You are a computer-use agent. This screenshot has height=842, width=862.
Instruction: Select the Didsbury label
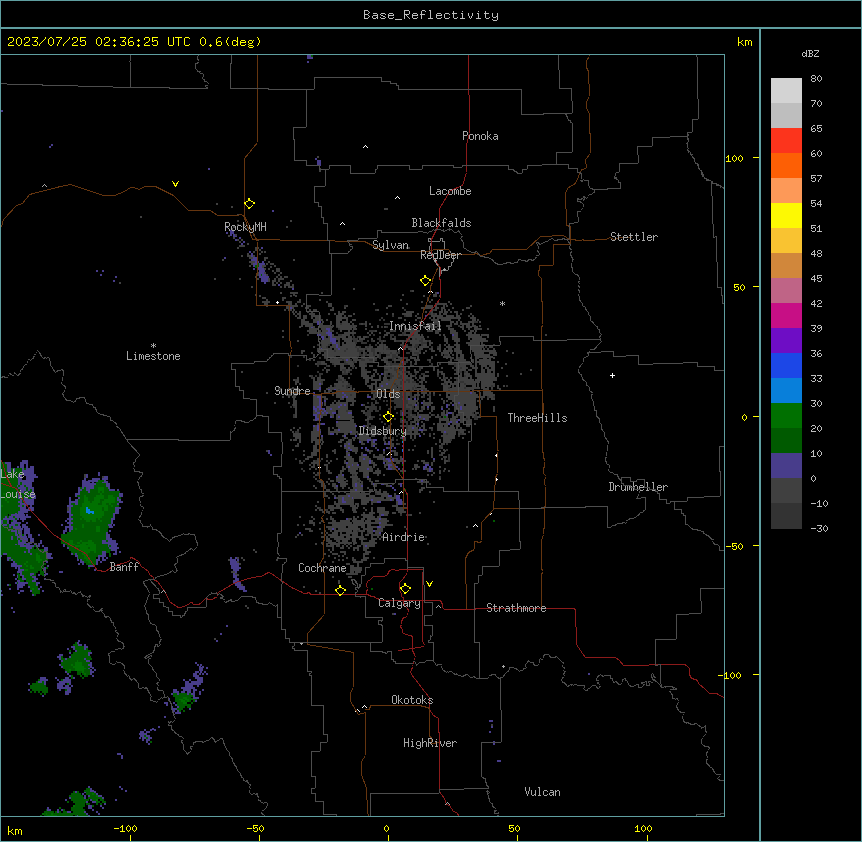click(383, 431)
